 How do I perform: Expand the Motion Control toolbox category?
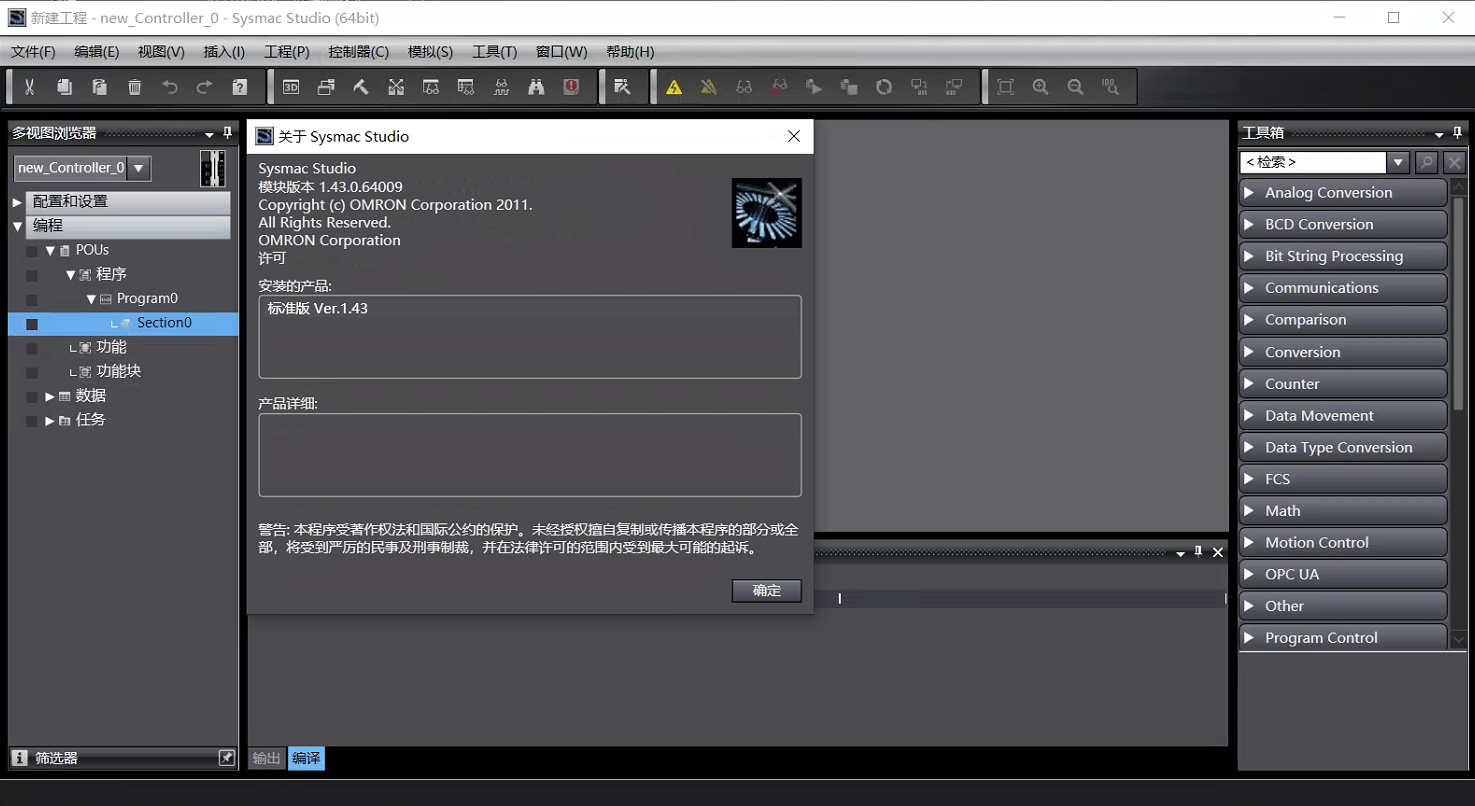click(1343, 542)
